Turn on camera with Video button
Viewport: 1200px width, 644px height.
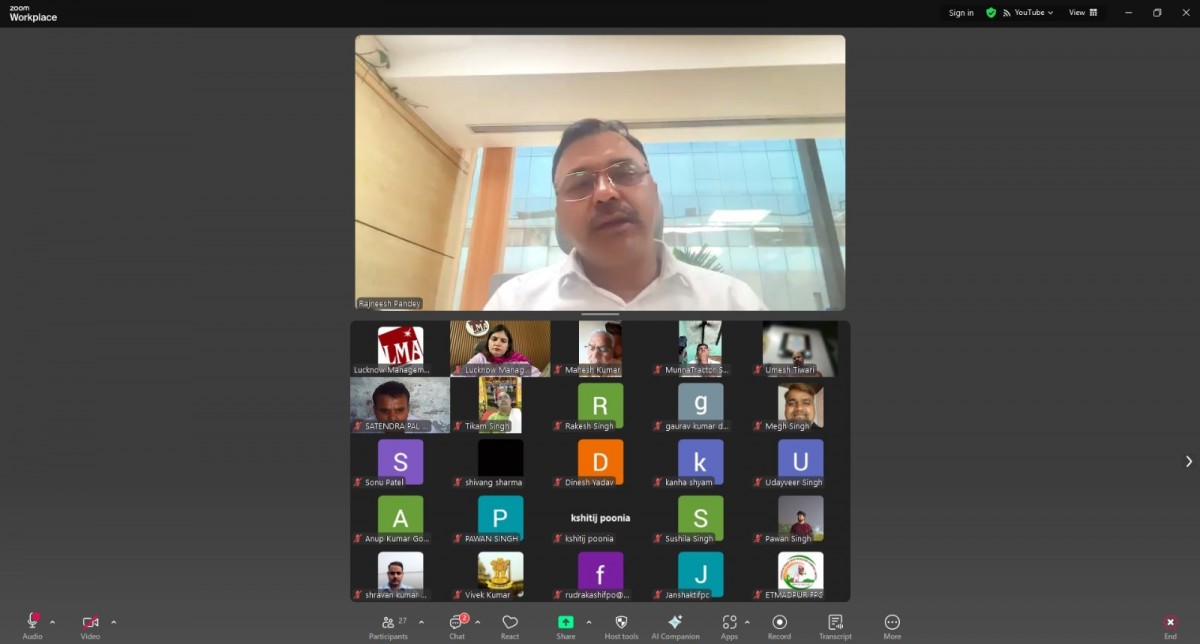(x=90, y=626)
